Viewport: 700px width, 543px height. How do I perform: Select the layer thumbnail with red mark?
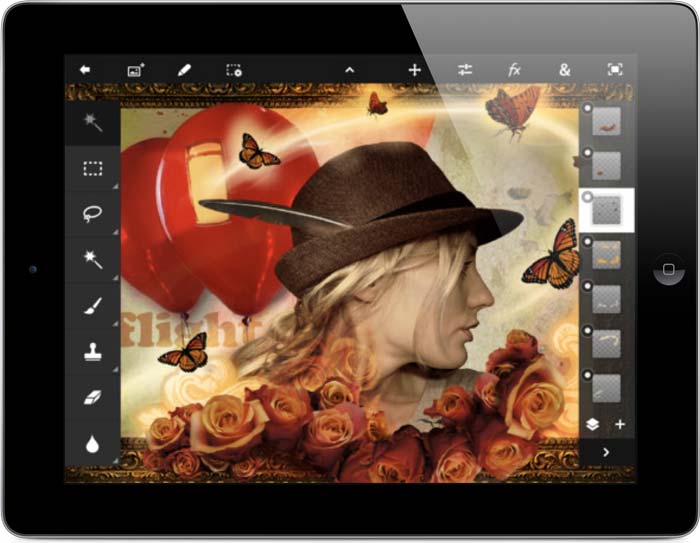607,121
